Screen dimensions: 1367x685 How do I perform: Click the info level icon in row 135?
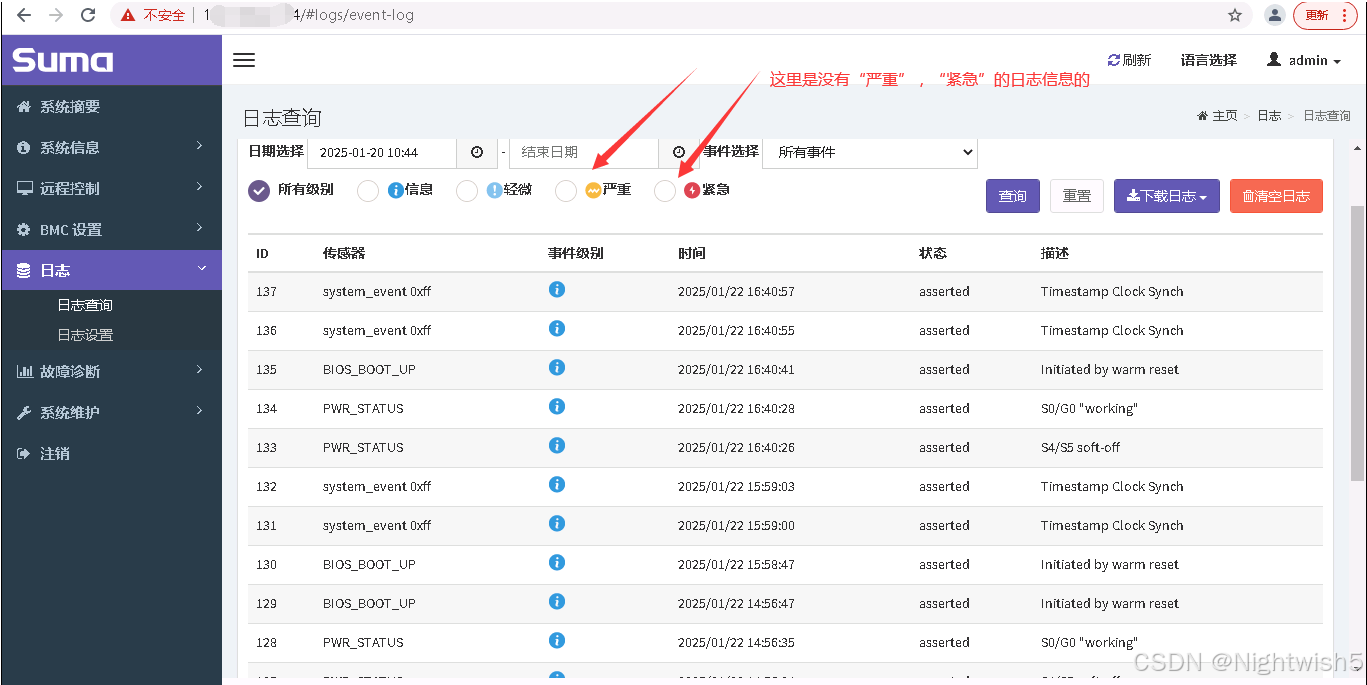pos(557,368)
